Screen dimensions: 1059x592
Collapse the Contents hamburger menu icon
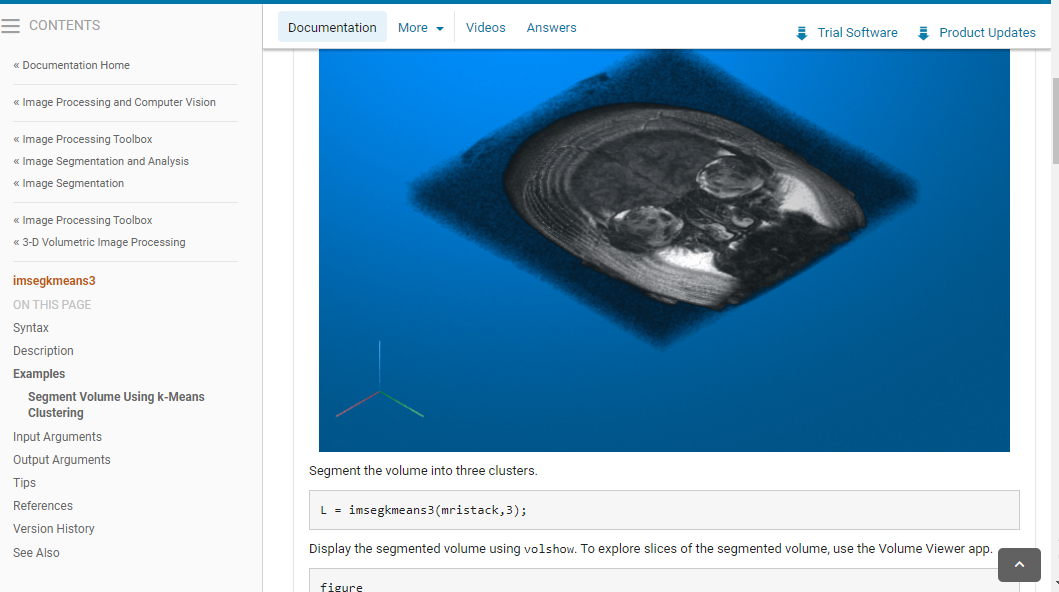[10, 26]
